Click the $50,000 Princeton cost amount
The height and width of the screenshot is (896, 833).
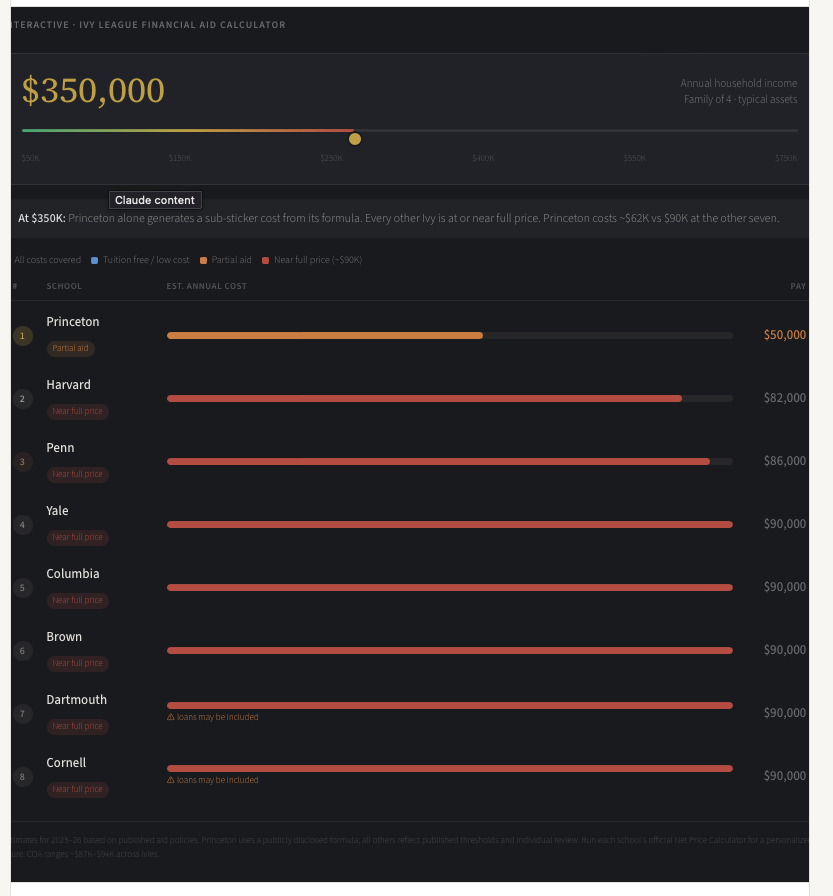pos(784,335)
